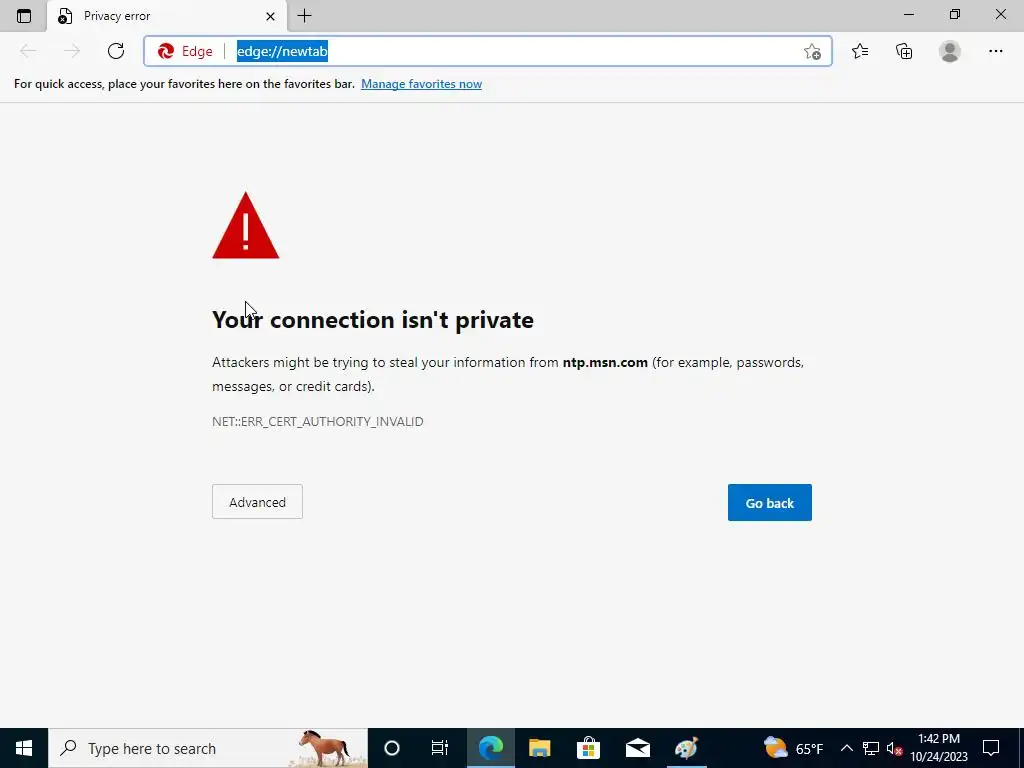Screen dimensions: 1024x768
Task: Open the Collections icon
Action: (904, 51)
